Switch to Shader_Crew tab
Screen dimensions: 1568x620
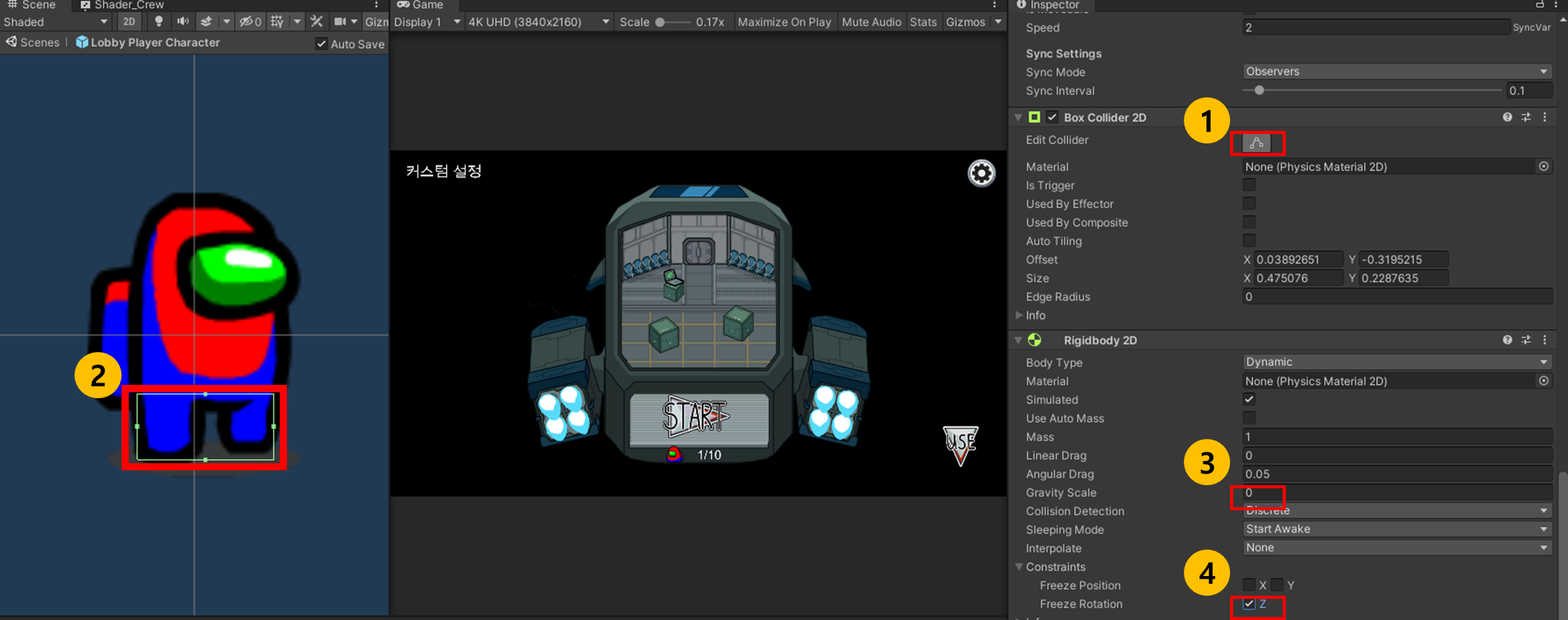coord(122,5)
